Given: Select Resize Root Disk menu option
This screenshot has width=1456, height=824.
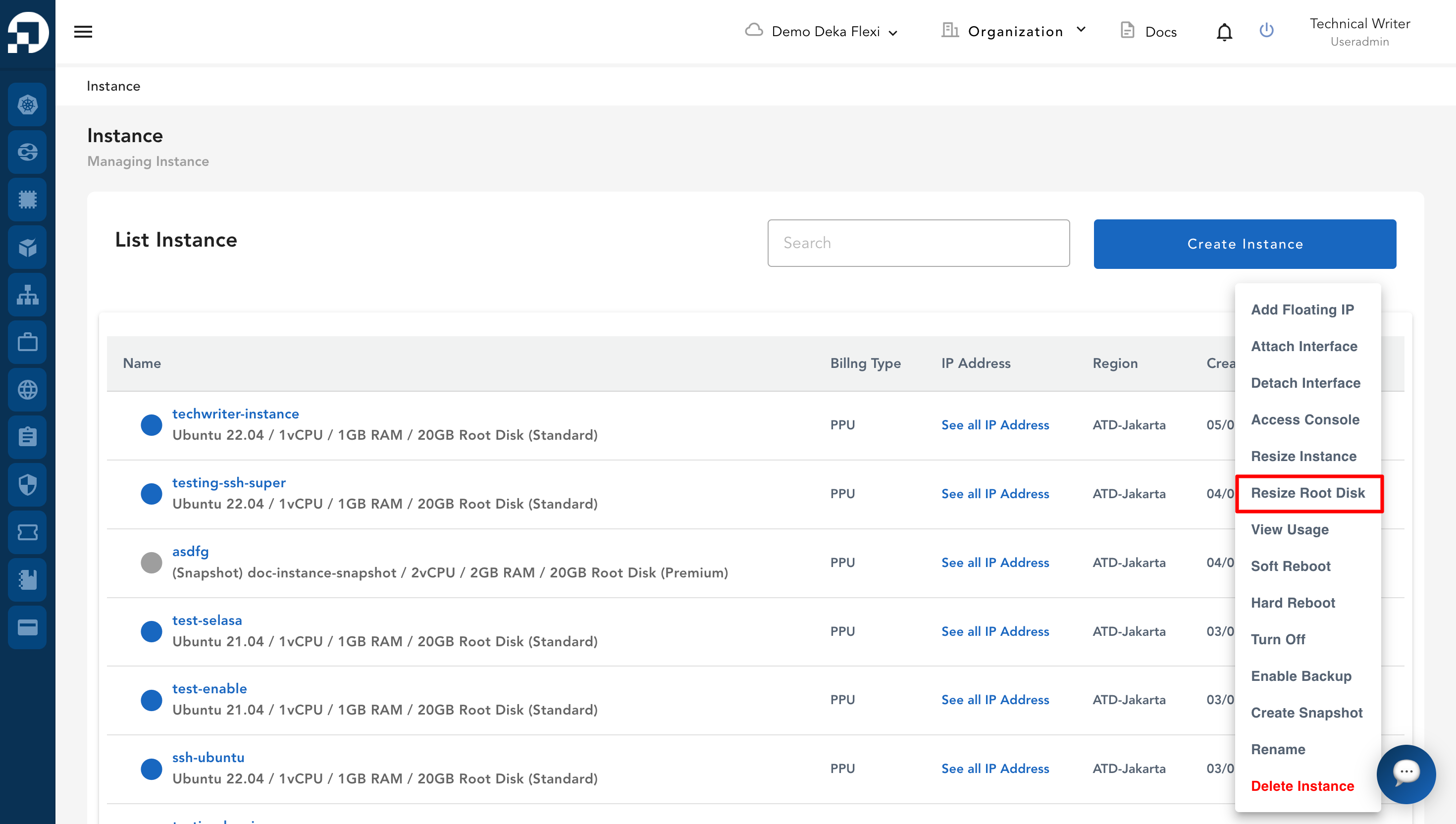Looking at the screenshot, I should pos(1308,493).
